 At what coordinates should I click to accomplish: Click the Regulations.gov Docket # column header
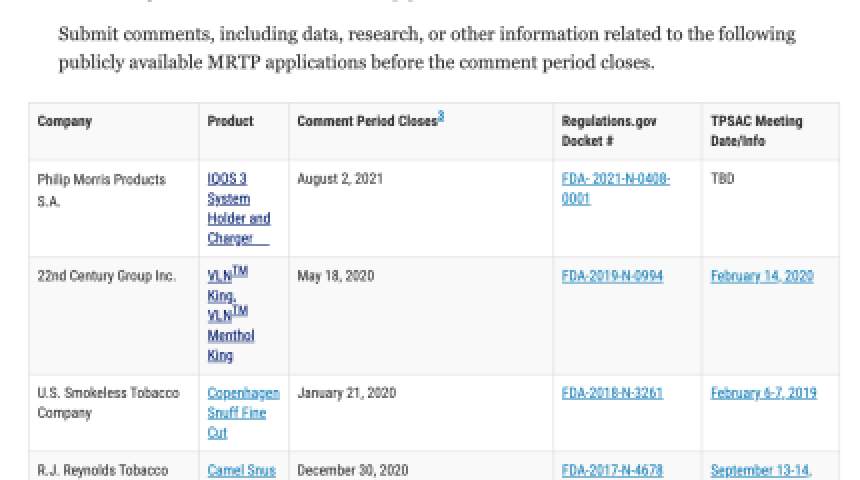tap(609, 131)
